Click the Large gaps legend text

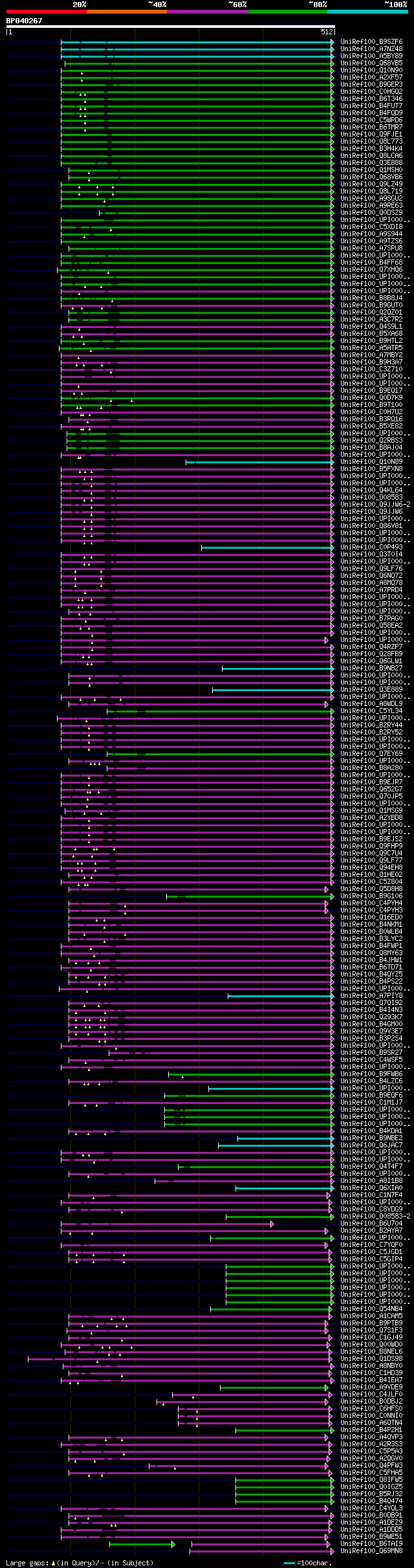80,1563
